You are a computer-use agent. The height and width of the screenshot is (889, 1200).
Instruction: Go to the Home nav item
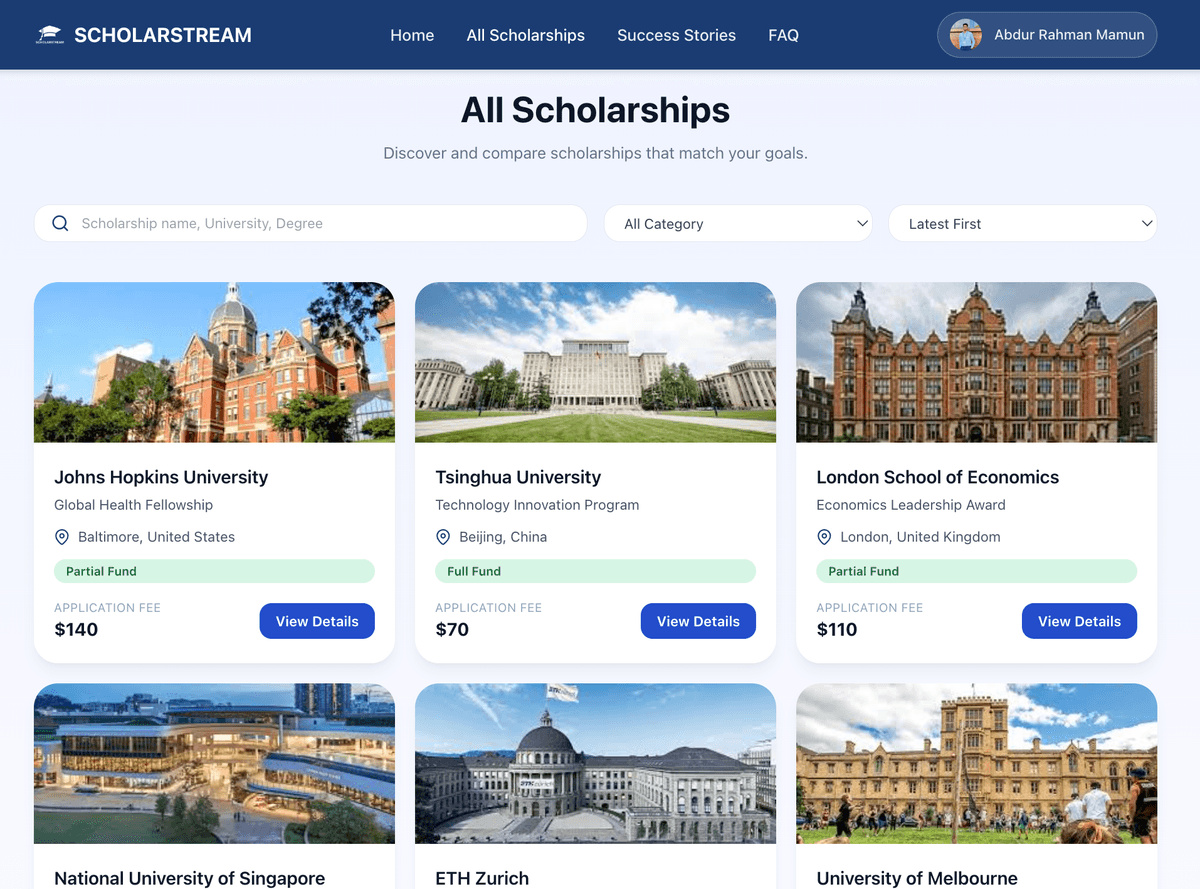point(412,35)
